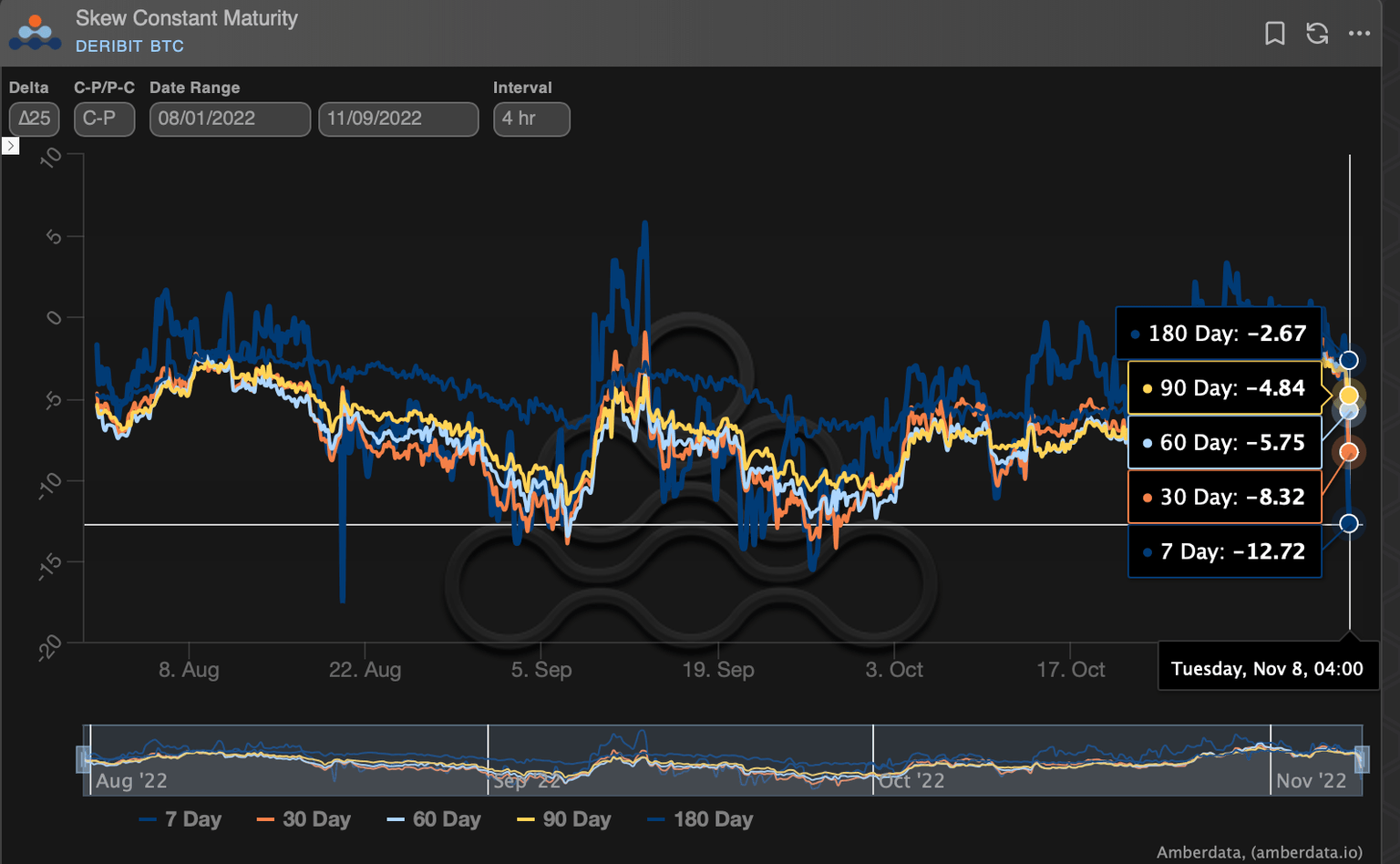Image resolution: width=1400 pixels, height=864 pixels.
Task: Change the 4 hr interval dropdown
Action: click(531, 118)
